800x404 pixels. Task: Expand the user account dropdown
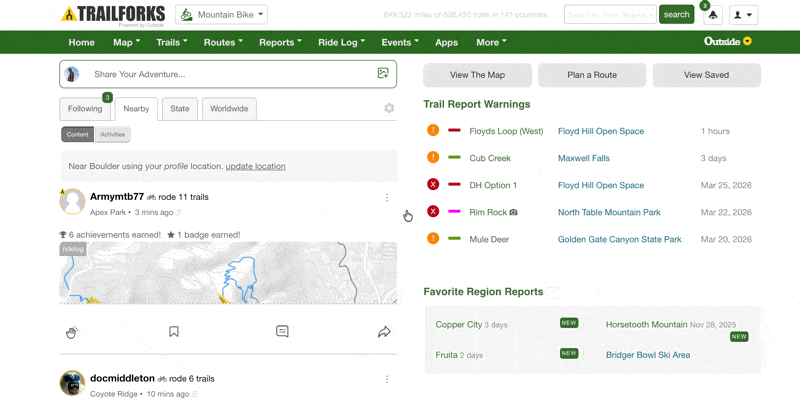743,15
